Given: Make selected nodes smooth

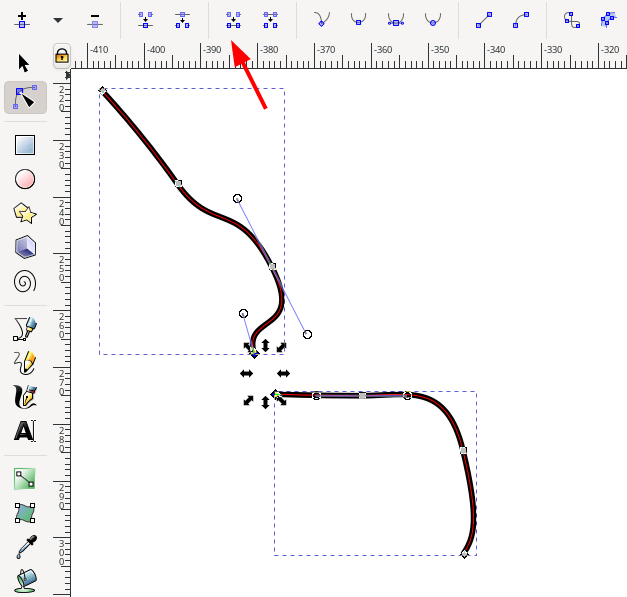Looking at the screenshot, I should pos(358,19).
